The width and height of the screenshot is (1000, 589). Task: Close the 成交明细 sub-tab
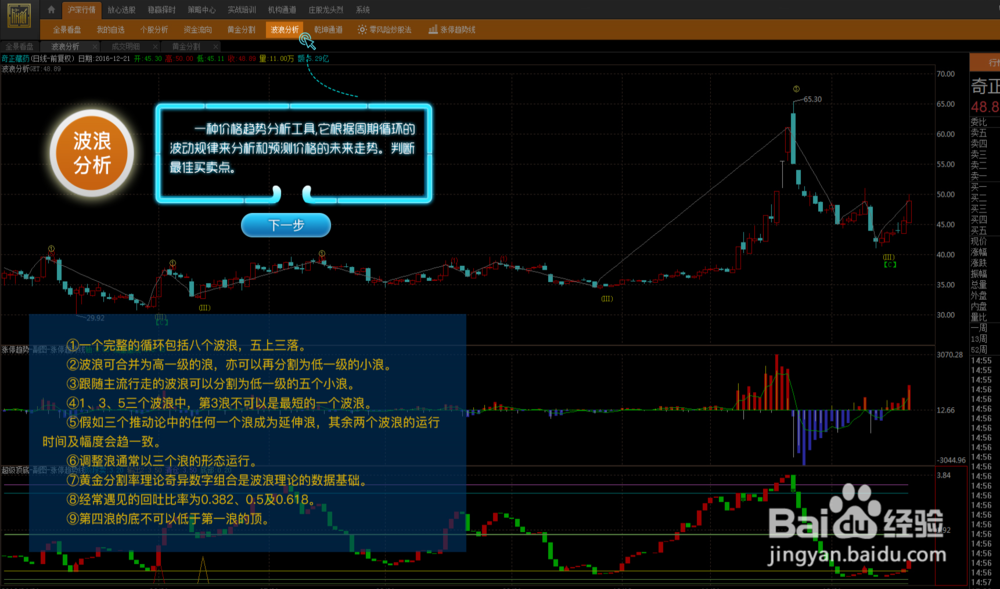click(155, 47)
